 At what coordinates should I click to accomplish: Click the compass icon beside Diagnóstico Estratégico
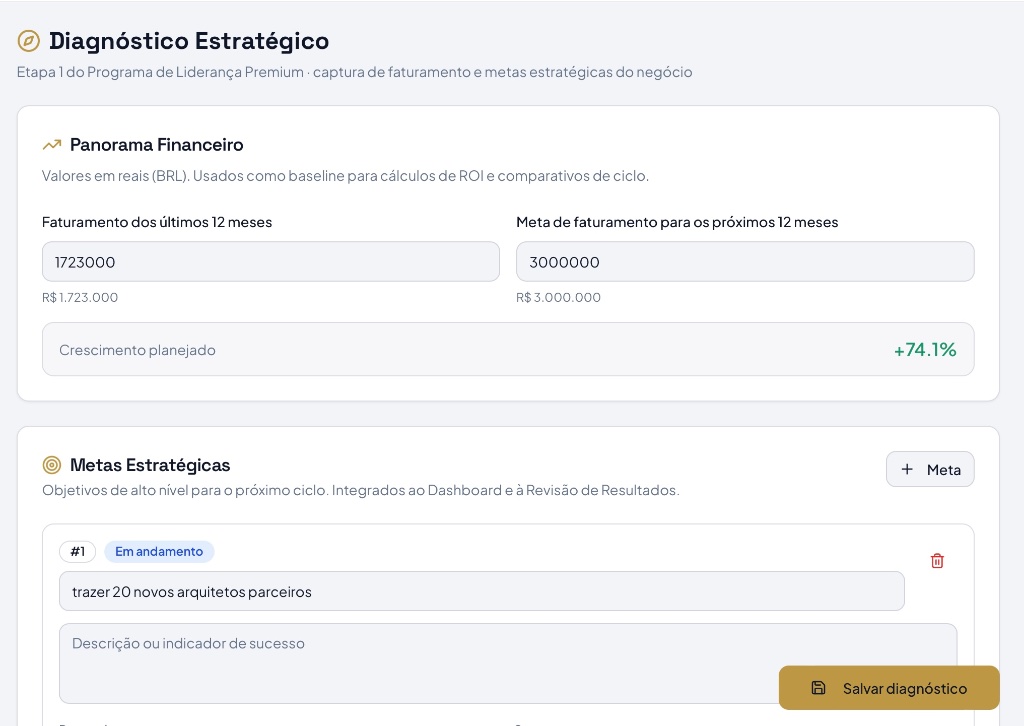pyautogui.click(x=28, y=41)
